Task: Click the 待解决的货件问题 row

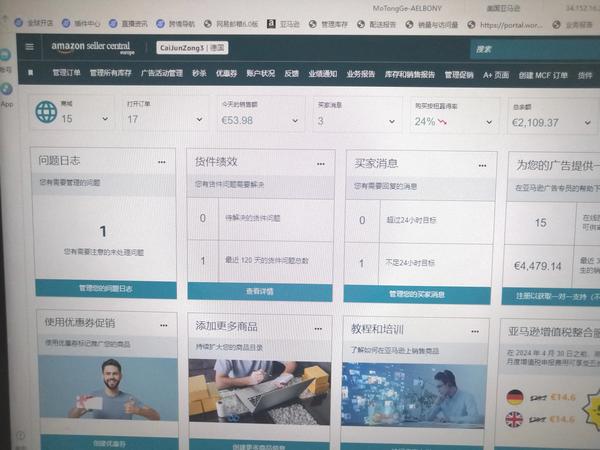Action: coord(260,218)
